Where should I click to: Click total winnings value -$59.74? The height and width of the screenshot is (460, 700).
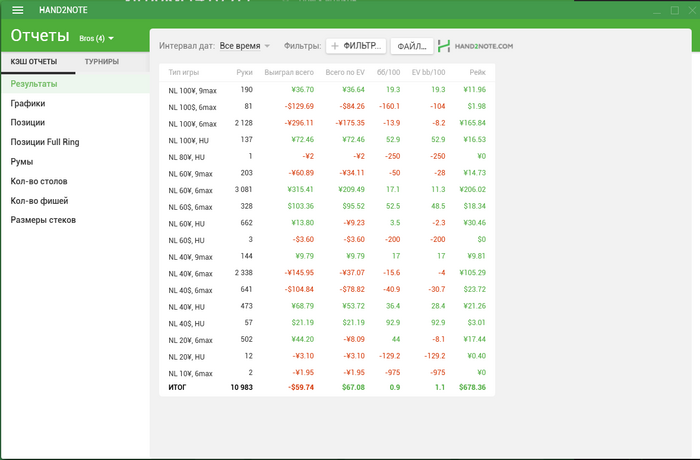(301, 387)
